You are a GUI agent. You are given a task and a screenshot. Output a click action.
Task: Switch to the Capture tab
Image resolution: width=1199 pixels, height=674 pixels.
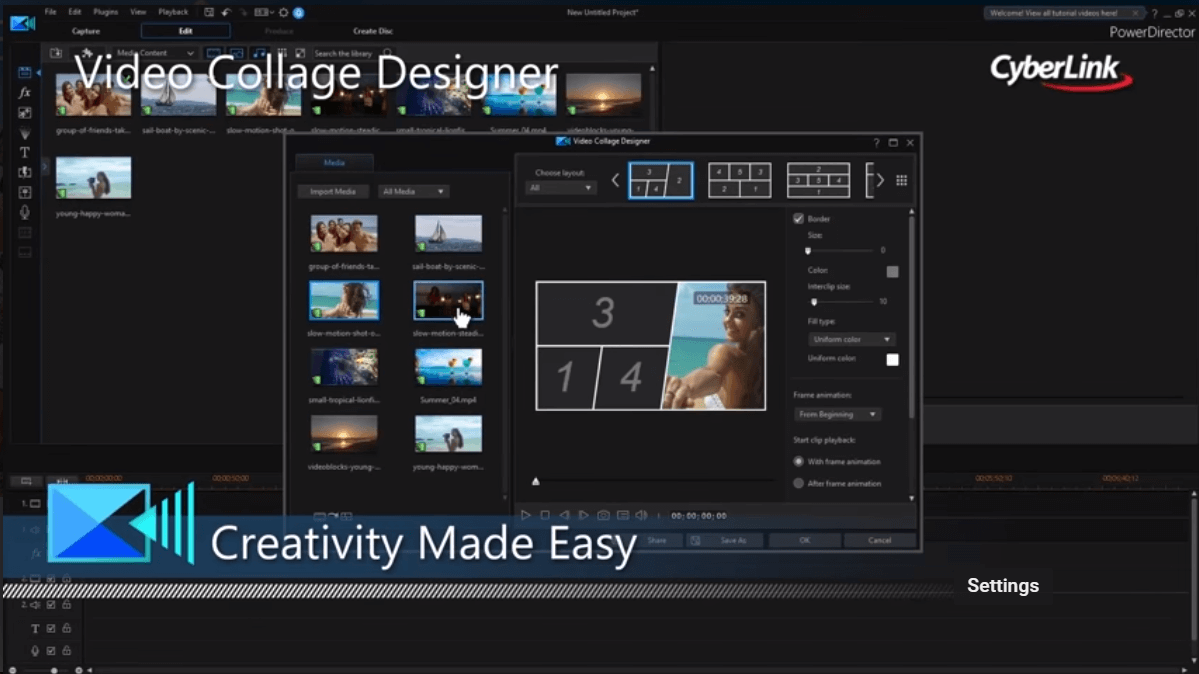(86, 31)
